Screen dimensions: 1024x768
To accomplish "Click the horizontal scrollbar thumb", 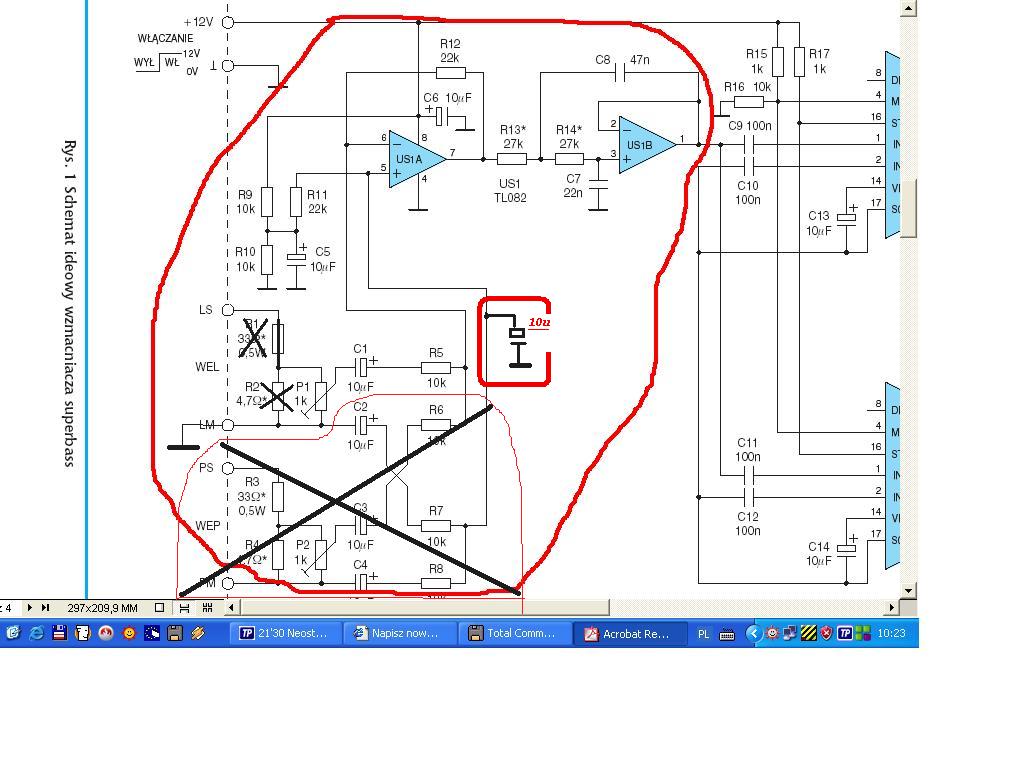I will click(x=424, y=607).
